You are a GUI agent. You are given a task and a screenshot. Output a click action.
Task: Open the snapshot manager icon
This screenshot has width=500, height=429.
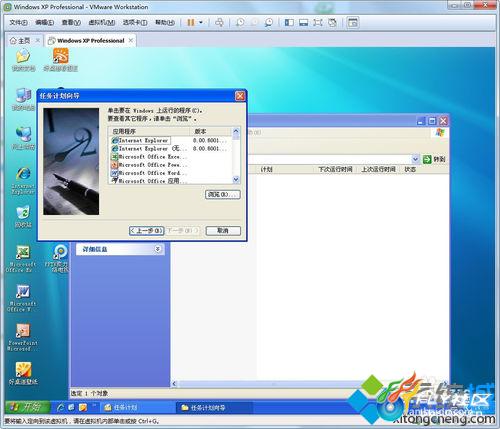(x=268, y=23)
